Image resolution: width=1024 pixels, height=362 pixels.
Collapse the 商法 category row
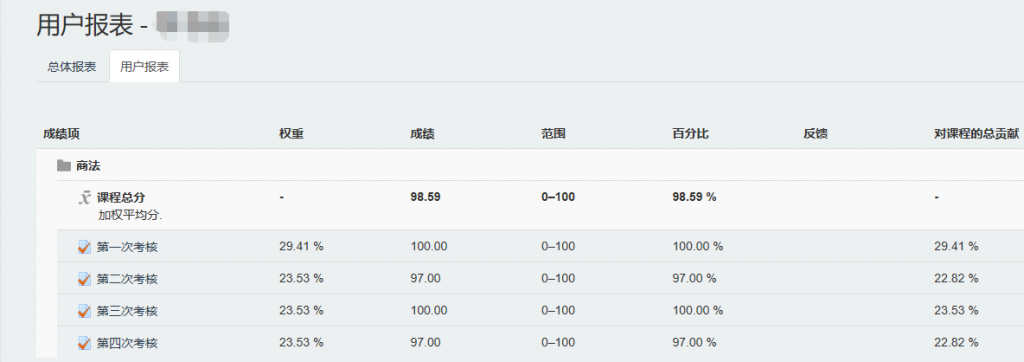[x=88, y=166]
